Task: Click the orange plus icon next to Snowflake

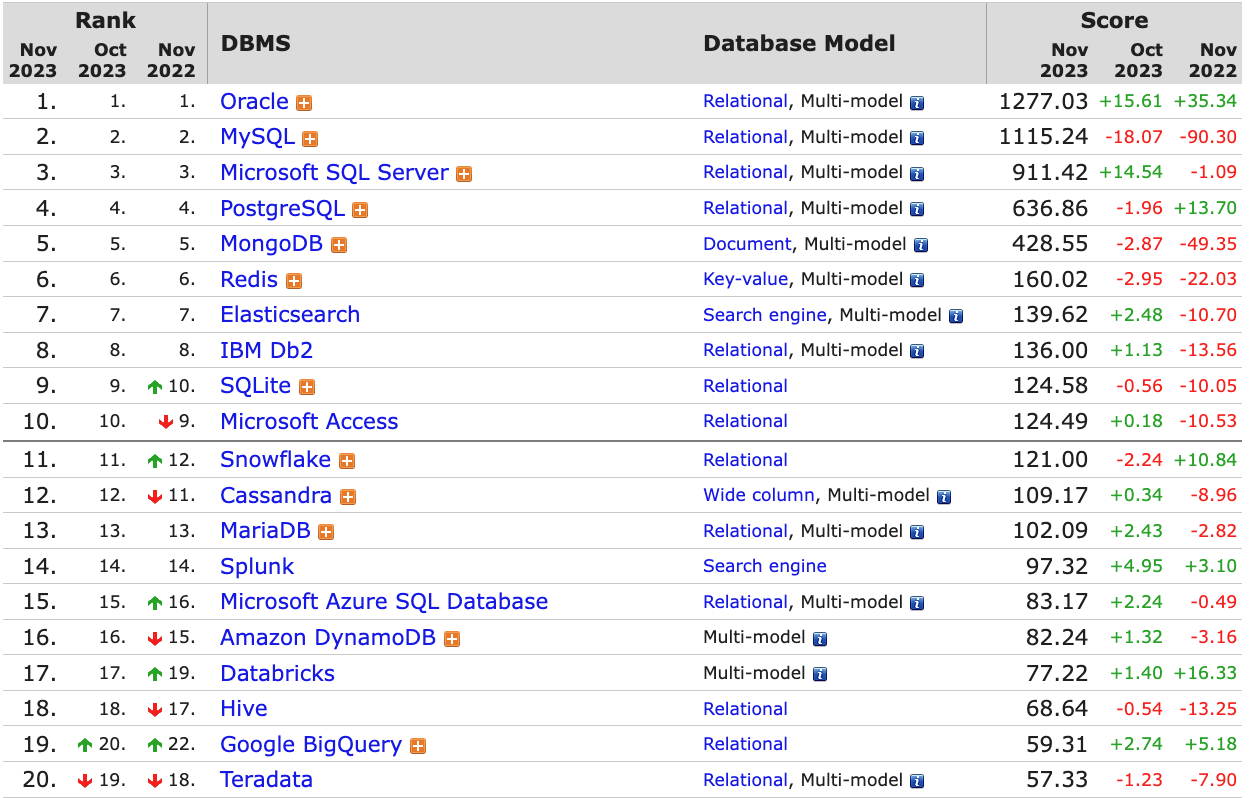Action: pos(347,461)
